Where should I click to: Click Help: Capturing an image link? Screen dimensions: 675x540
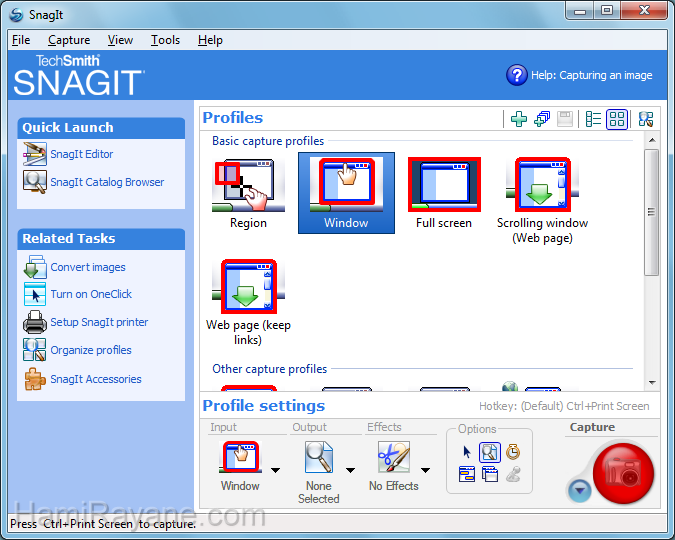591,75
